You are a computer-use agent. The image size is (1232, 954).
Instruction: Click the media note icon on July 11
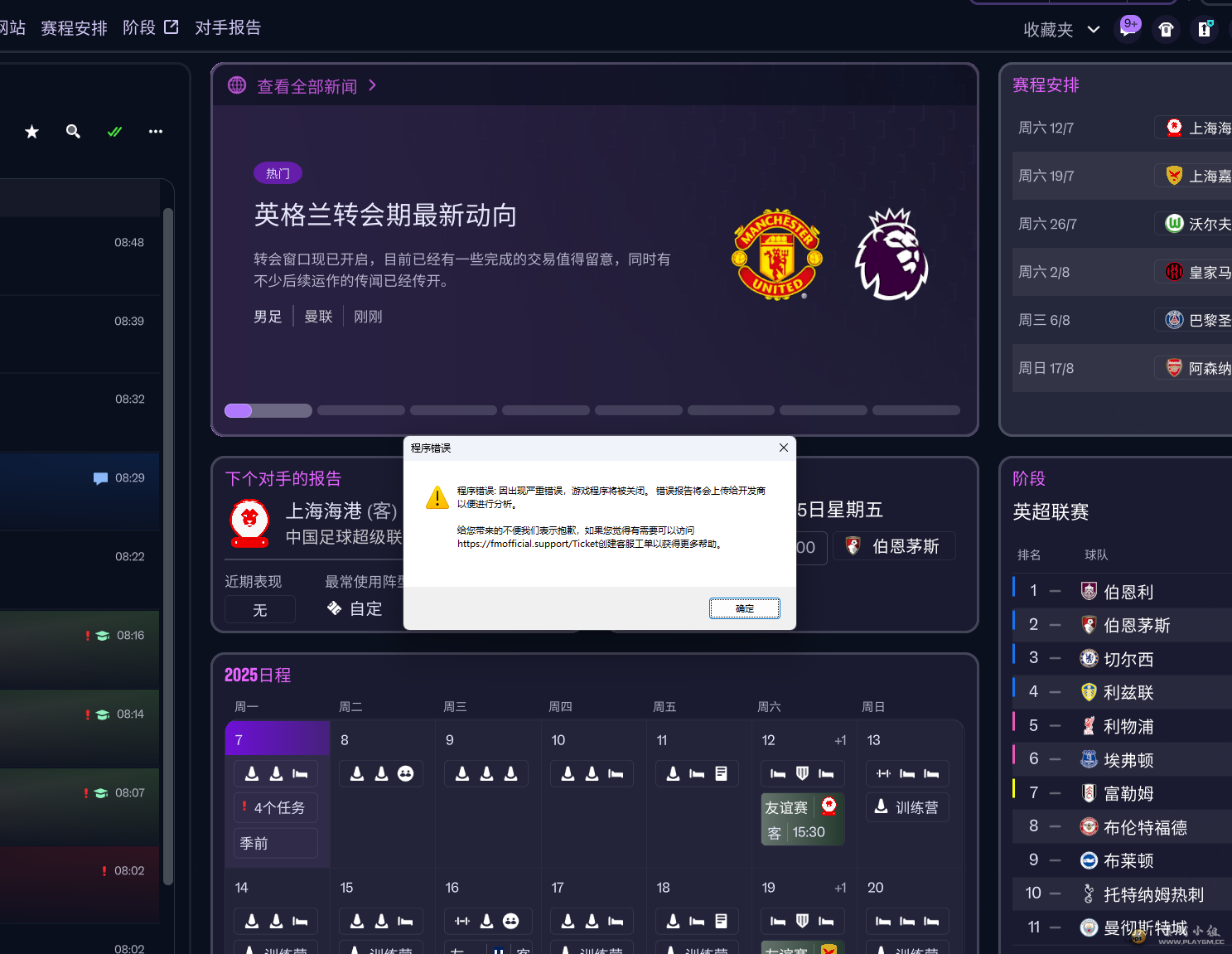(722, 773)
